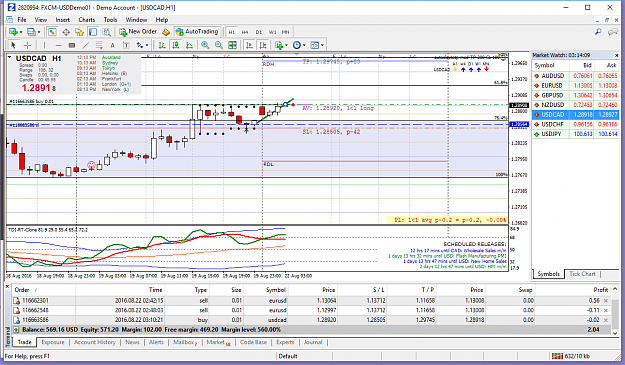This screenshot has height=365, width=625.
Task: Select the vertical line drawing tool
Action: [x=44, y=45]
